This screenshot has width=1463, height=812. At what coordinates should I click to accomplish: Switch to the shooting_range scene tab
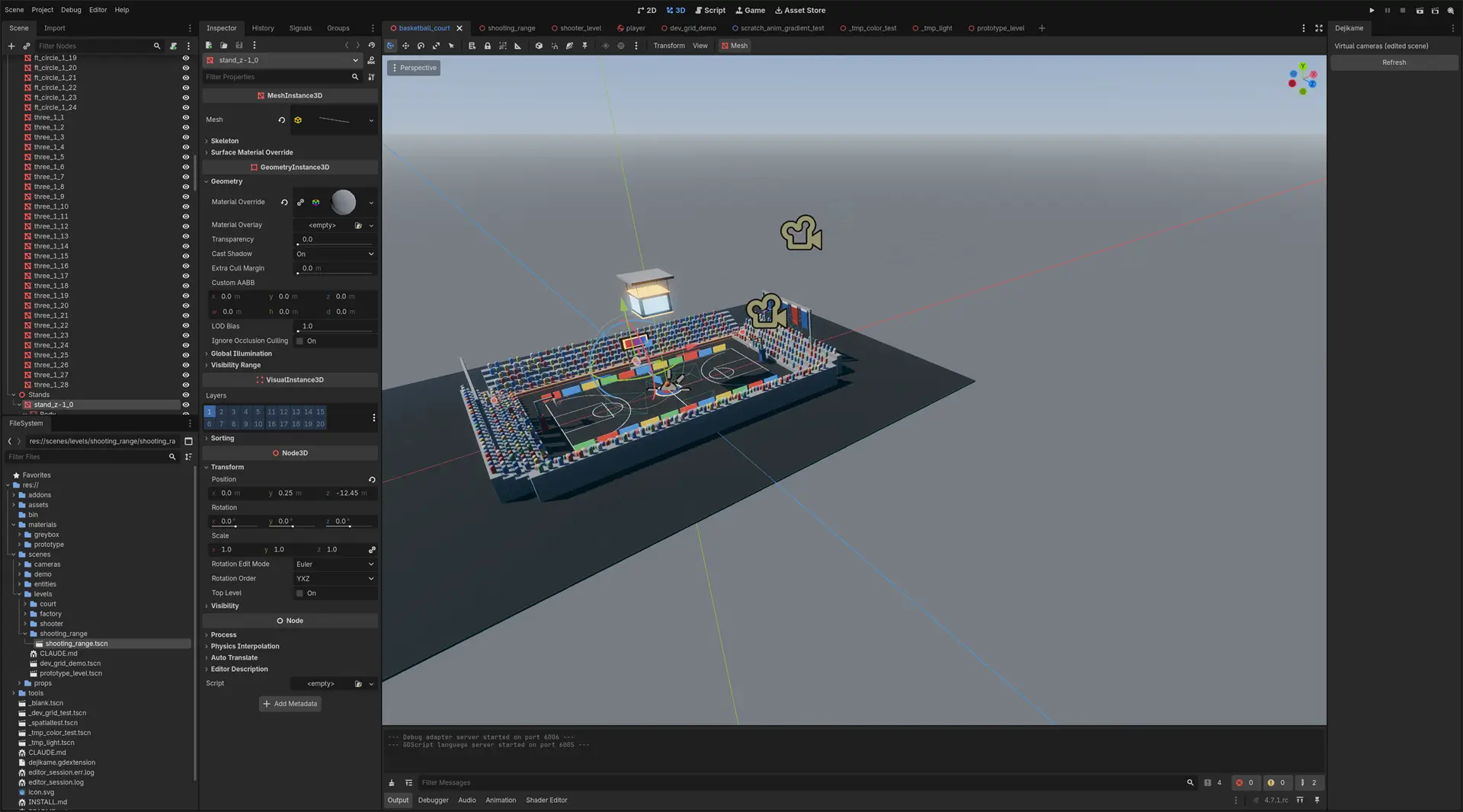point(507,28)
